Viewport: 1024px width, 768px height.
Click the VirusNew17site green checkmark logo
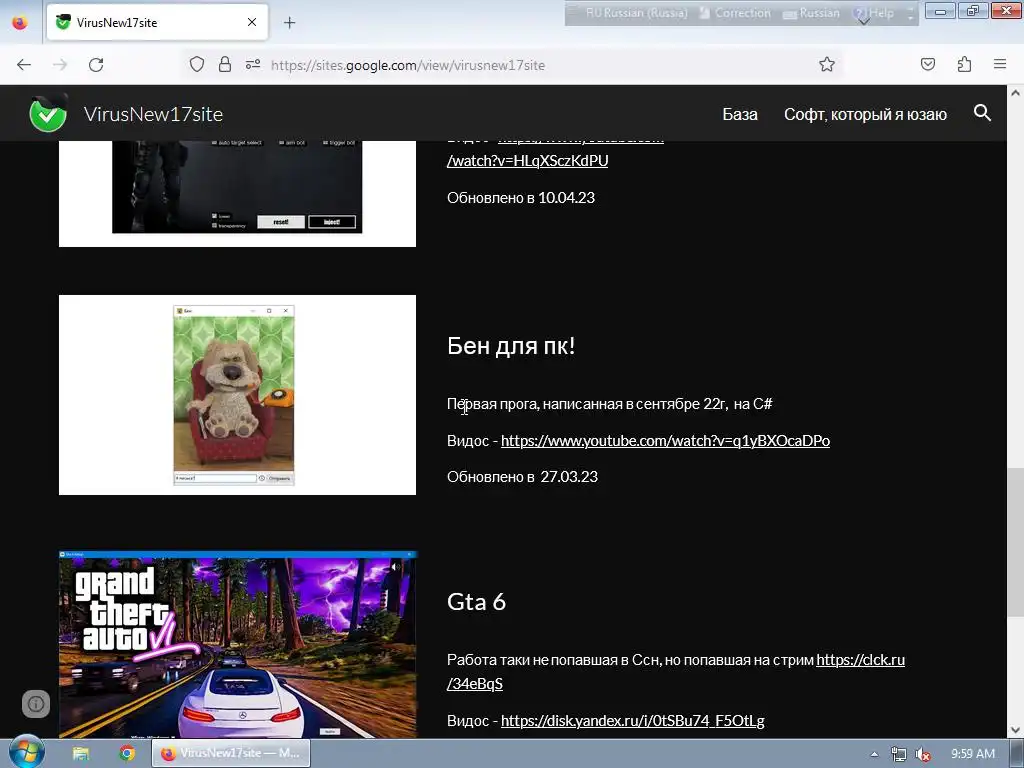[48, 112]
